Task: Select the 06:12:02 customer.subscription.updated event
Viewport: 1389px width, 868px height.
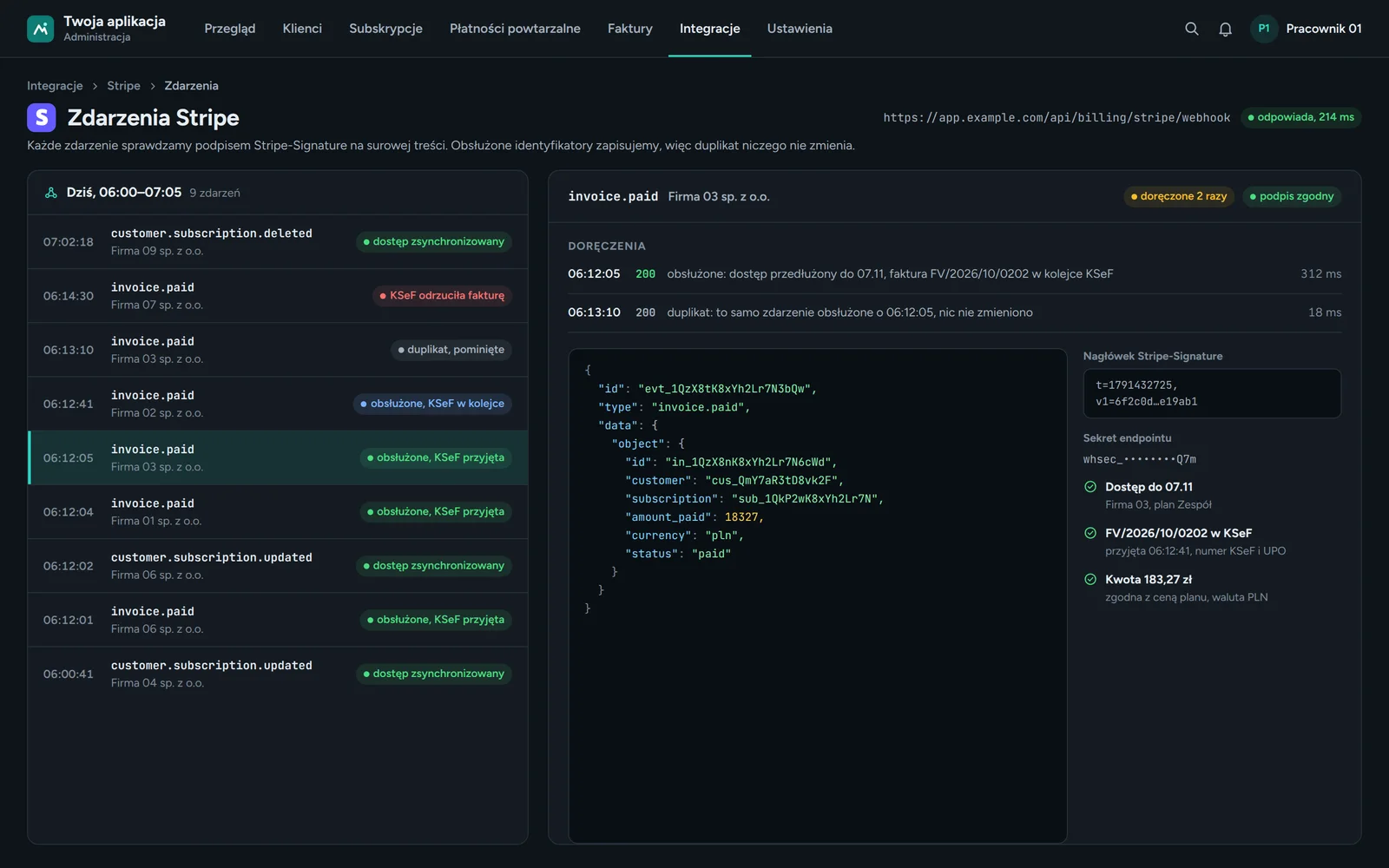Action: click(x=278, y=566)
